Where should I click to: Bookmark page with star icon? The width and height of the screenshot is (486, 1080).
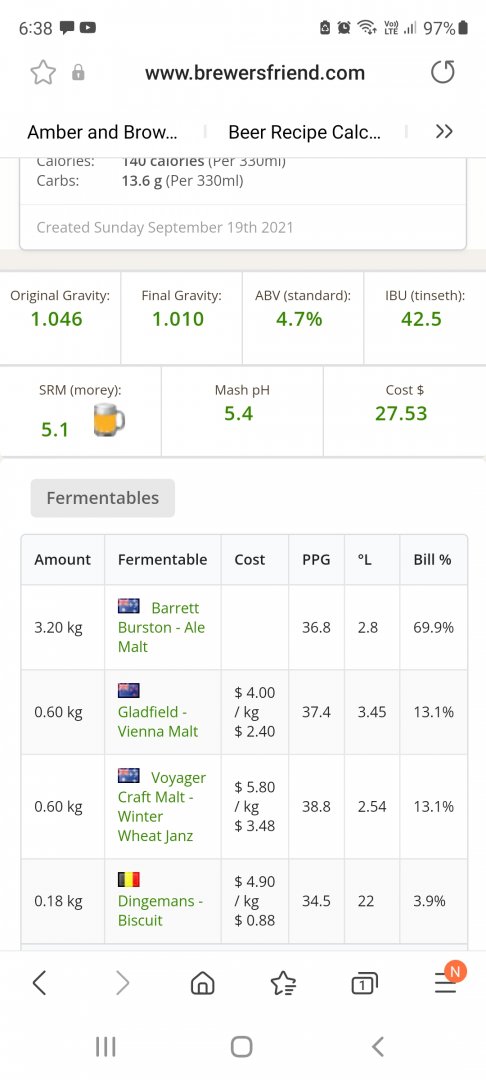43,72
